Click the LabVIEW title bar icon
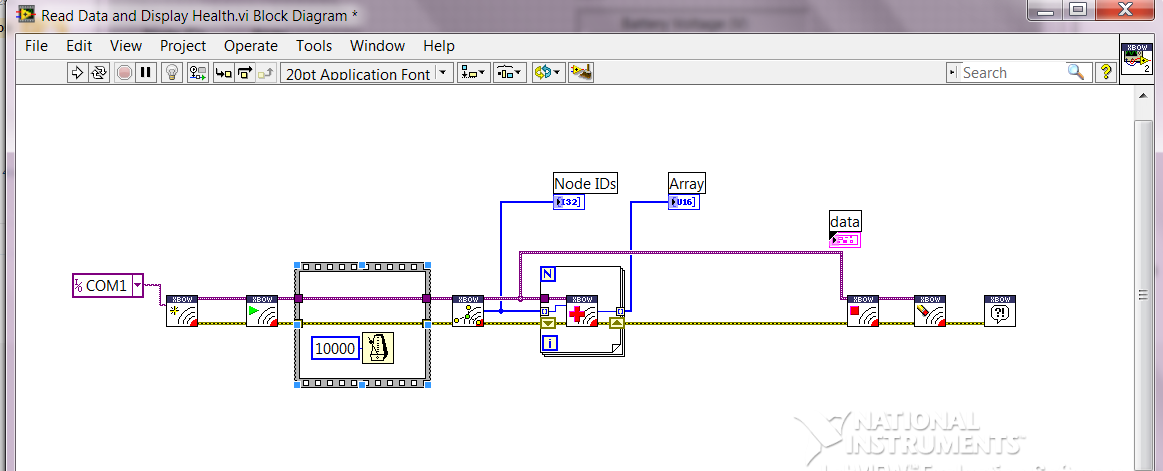Viewport: 1163px width, 471px height. pyautogui.click(x=27, y=14)
